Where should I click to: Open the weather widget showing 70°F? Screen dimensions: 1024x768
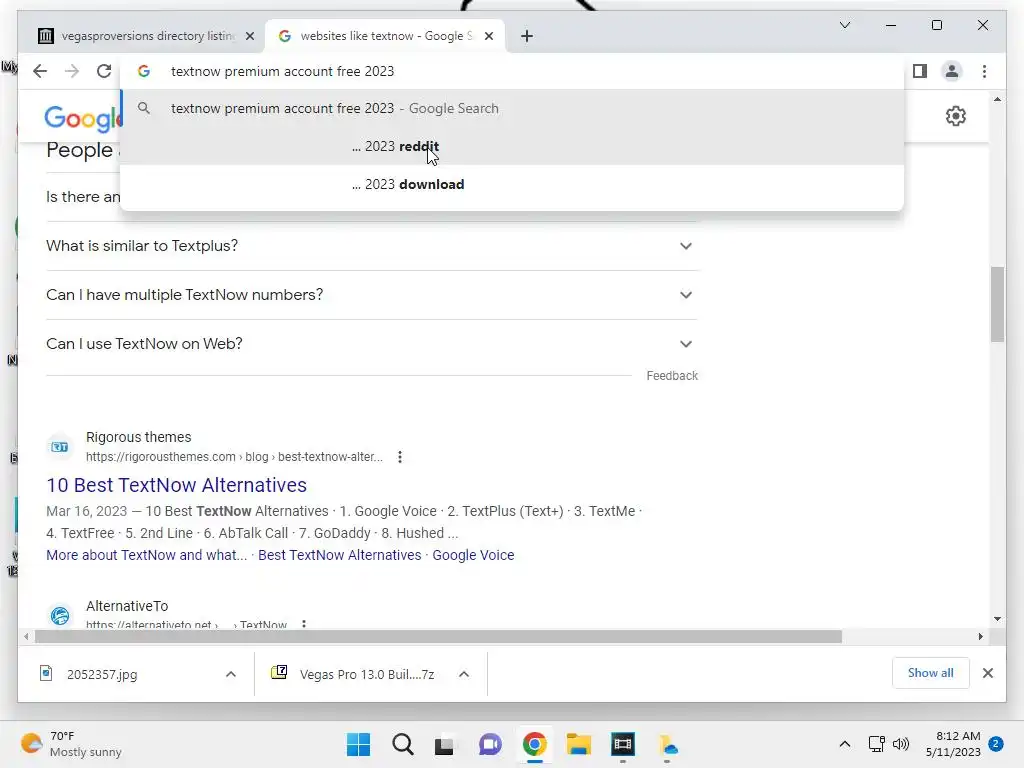71,744
